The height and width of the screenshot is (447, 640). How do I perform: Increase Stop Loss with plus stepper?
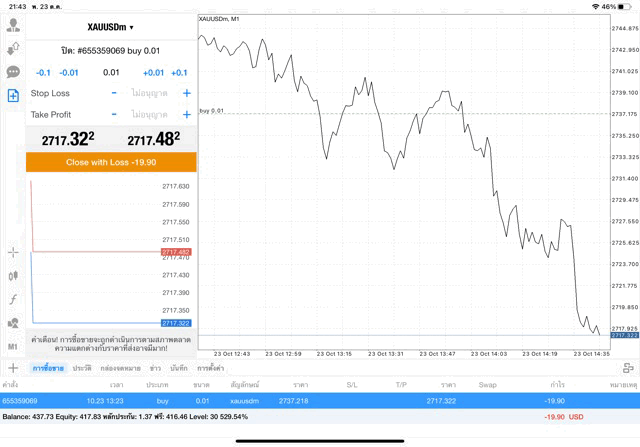(x=186, y=93)
